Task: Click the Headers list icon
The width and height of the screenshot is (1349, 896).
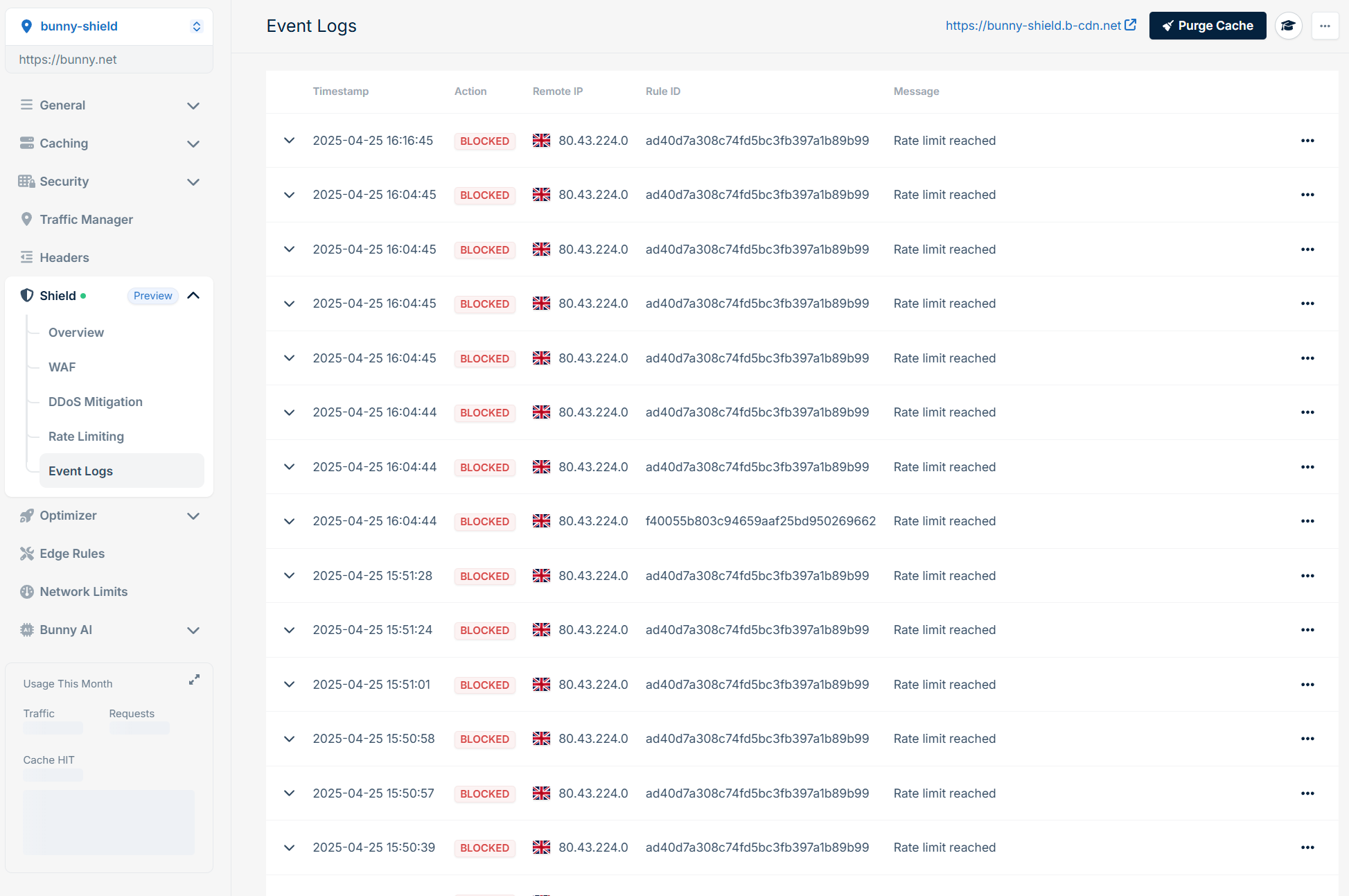Action: [26, 257]
